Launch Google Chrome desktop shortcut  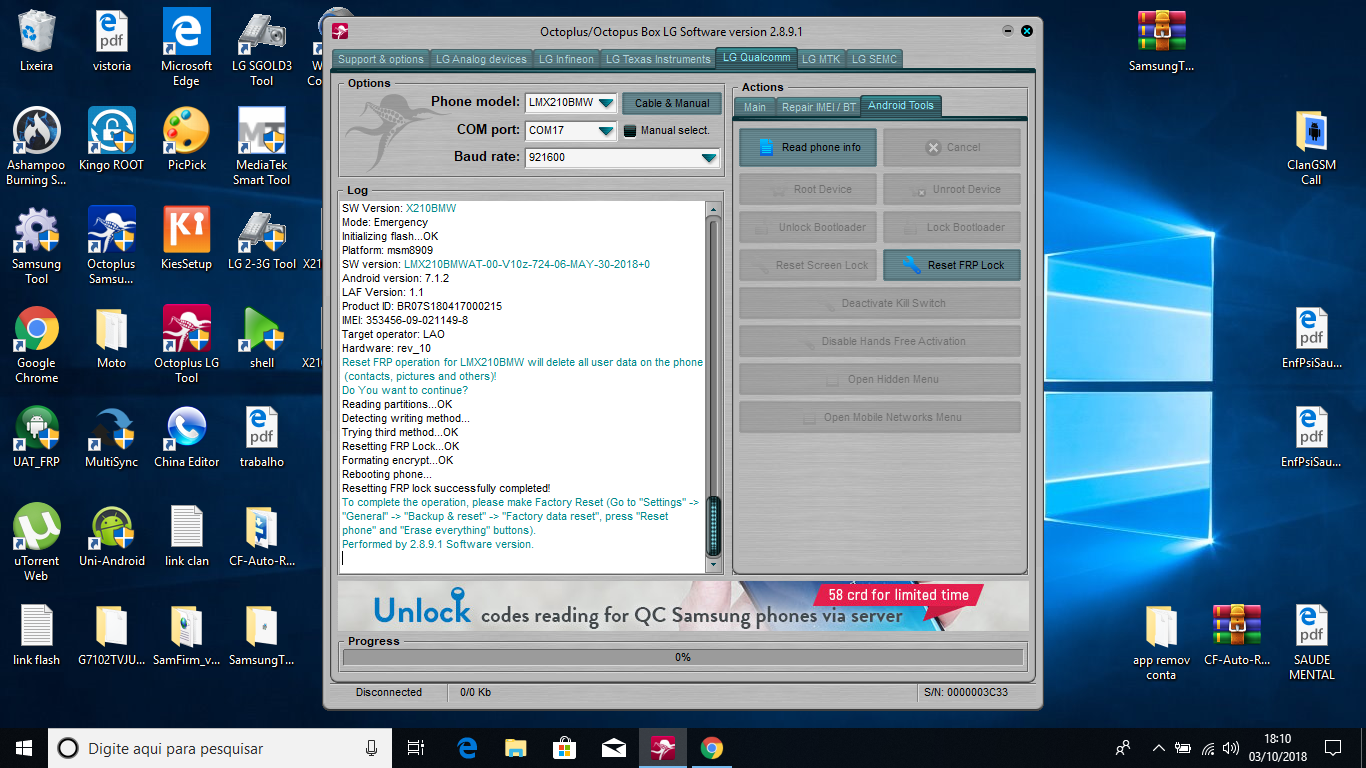tap(37, 345)
